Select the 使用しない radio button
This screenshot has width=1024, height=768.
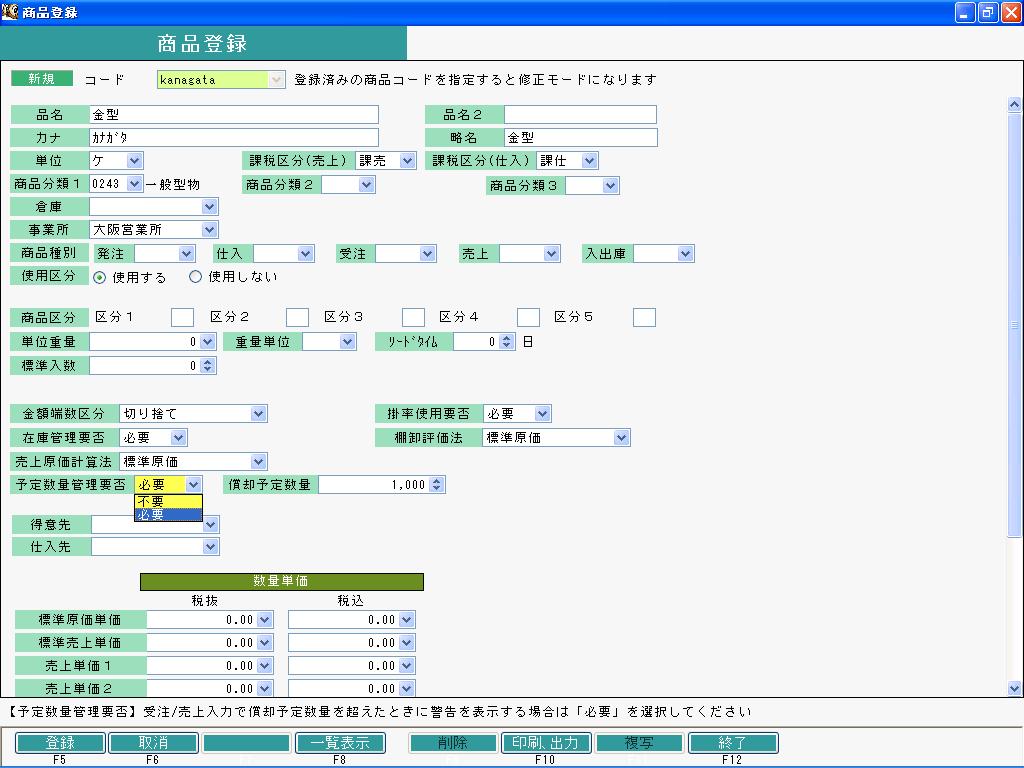pos(195,277)
